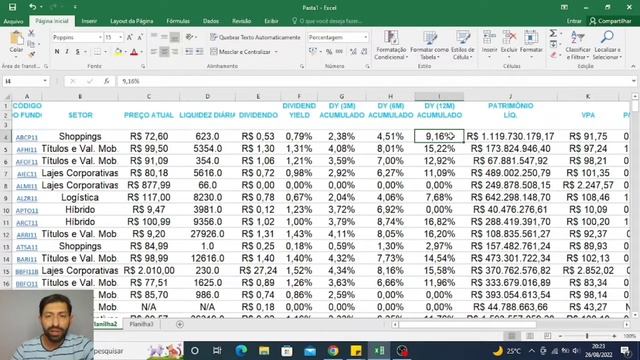Click the thousands separator 000 icon
The height and width of the screenshot is (360, 640).
(339, 52)
